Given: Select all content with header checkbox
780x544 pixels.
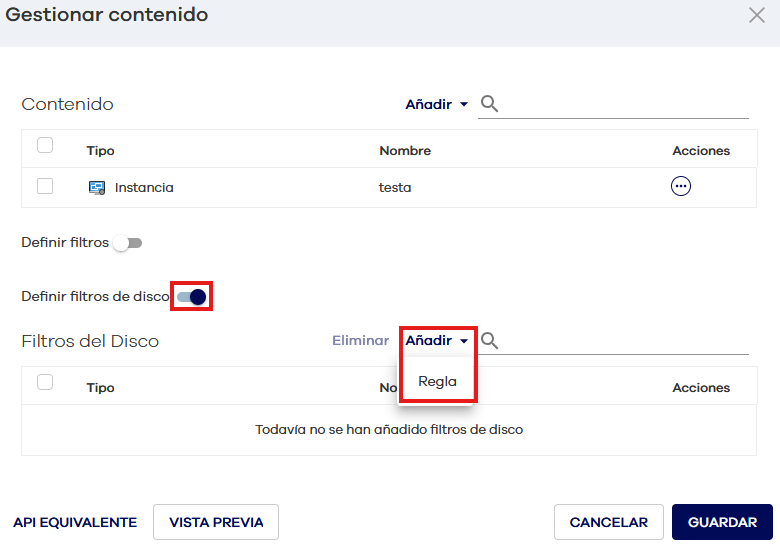Looking at the screenshot, I should [45, 146].
